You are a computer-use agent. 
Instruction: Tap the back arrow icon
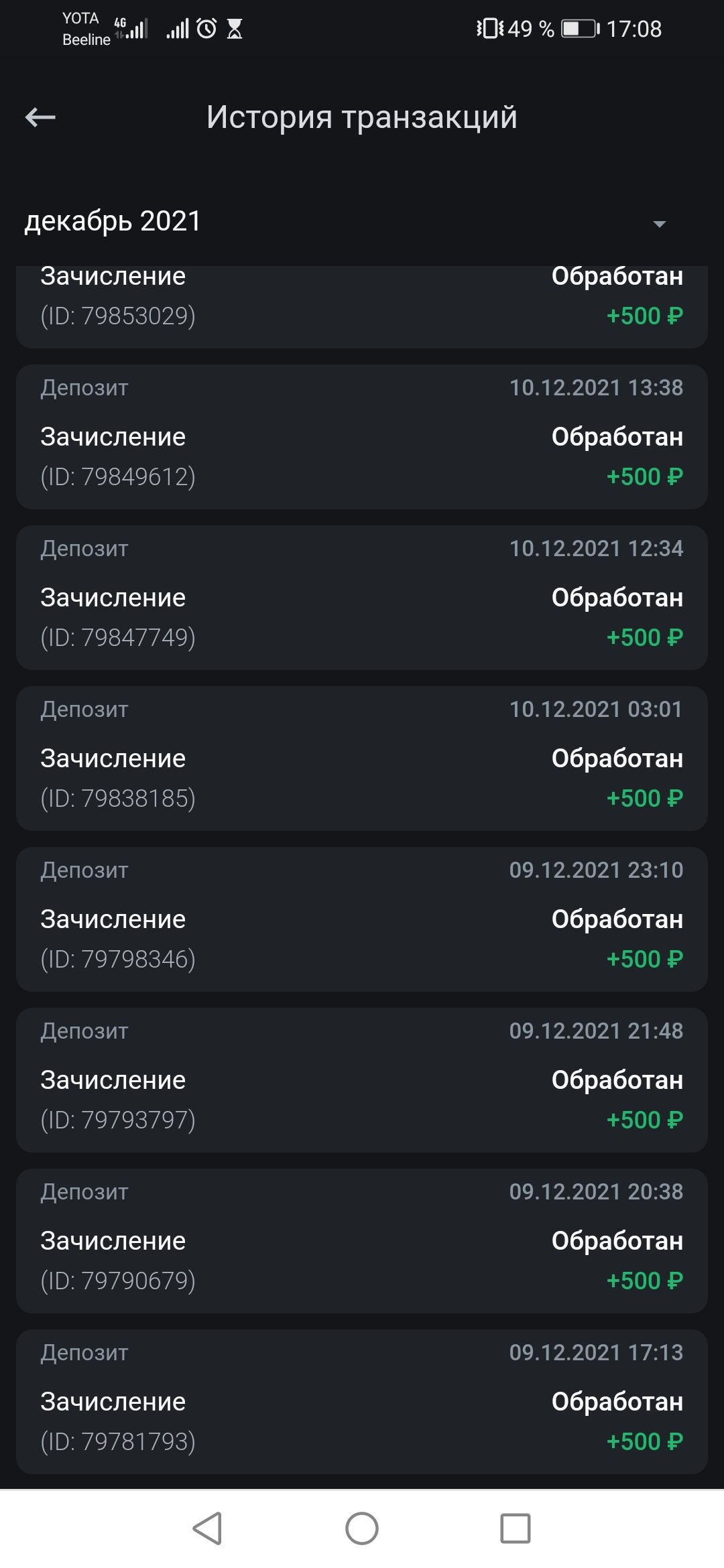click(40, 117)
